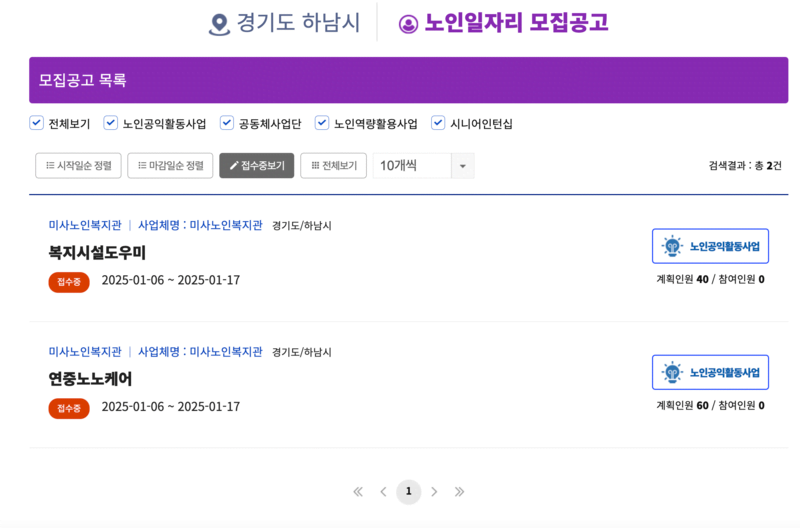Toggle the 공동체사업단 checkbox
This screenshot has width=800, height=528.
click(x=227, y=123)
